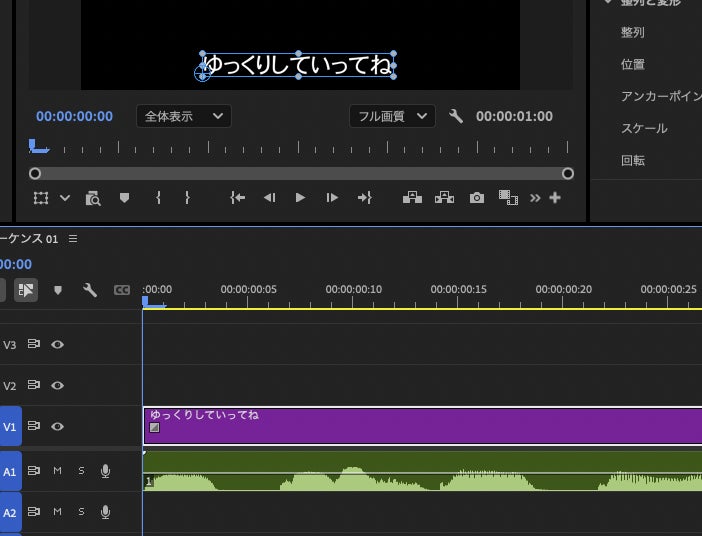The height and width of the screenshot is (536, 702).
Task: Toggle track targeting for A1
Action: (x=10, y=471)
